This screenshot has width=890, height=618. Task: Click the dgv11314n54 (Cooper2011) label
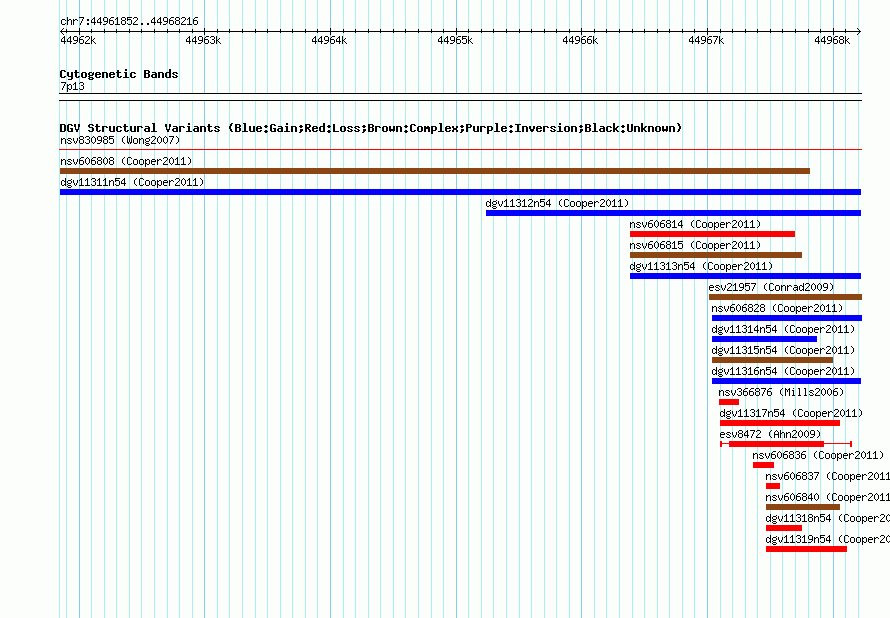(783, 329)
